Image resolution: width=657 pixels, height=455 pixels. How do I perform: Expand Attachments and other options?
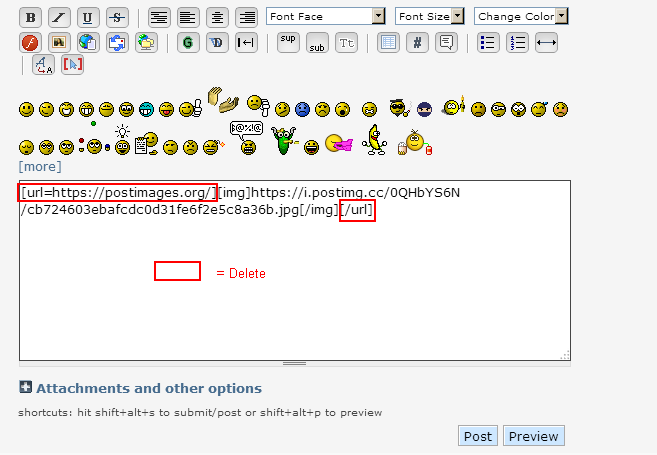(26, 387)
